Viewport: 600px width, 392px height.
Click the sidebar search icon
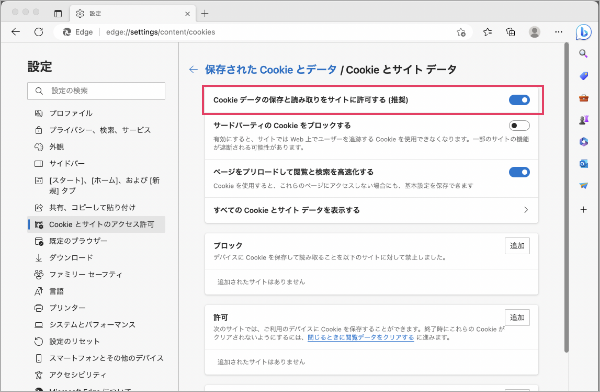coord(583,54)
